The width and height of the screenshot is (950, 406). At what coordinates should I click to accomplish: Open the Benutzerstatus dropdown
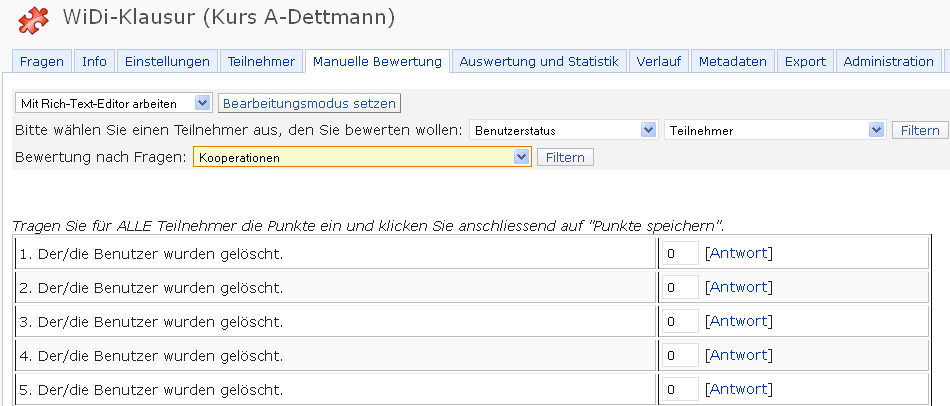coord(562,130)
